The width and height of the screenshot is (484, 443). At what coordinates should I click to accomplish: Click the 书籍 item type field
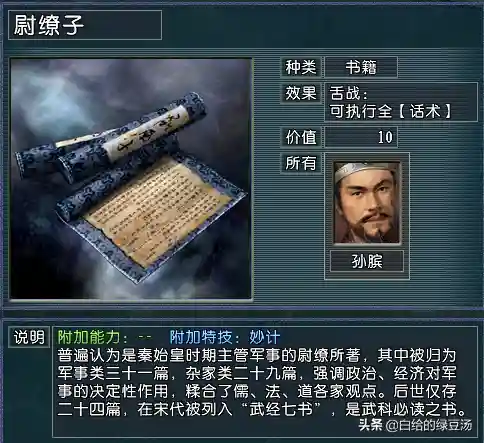[361, 67]
